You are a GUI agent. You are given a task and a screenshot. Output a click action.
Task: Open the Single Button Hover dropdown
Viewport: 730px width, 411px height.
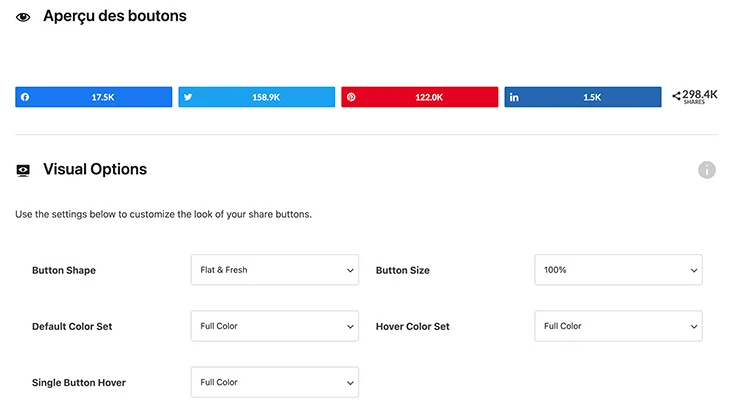[275, 382]
